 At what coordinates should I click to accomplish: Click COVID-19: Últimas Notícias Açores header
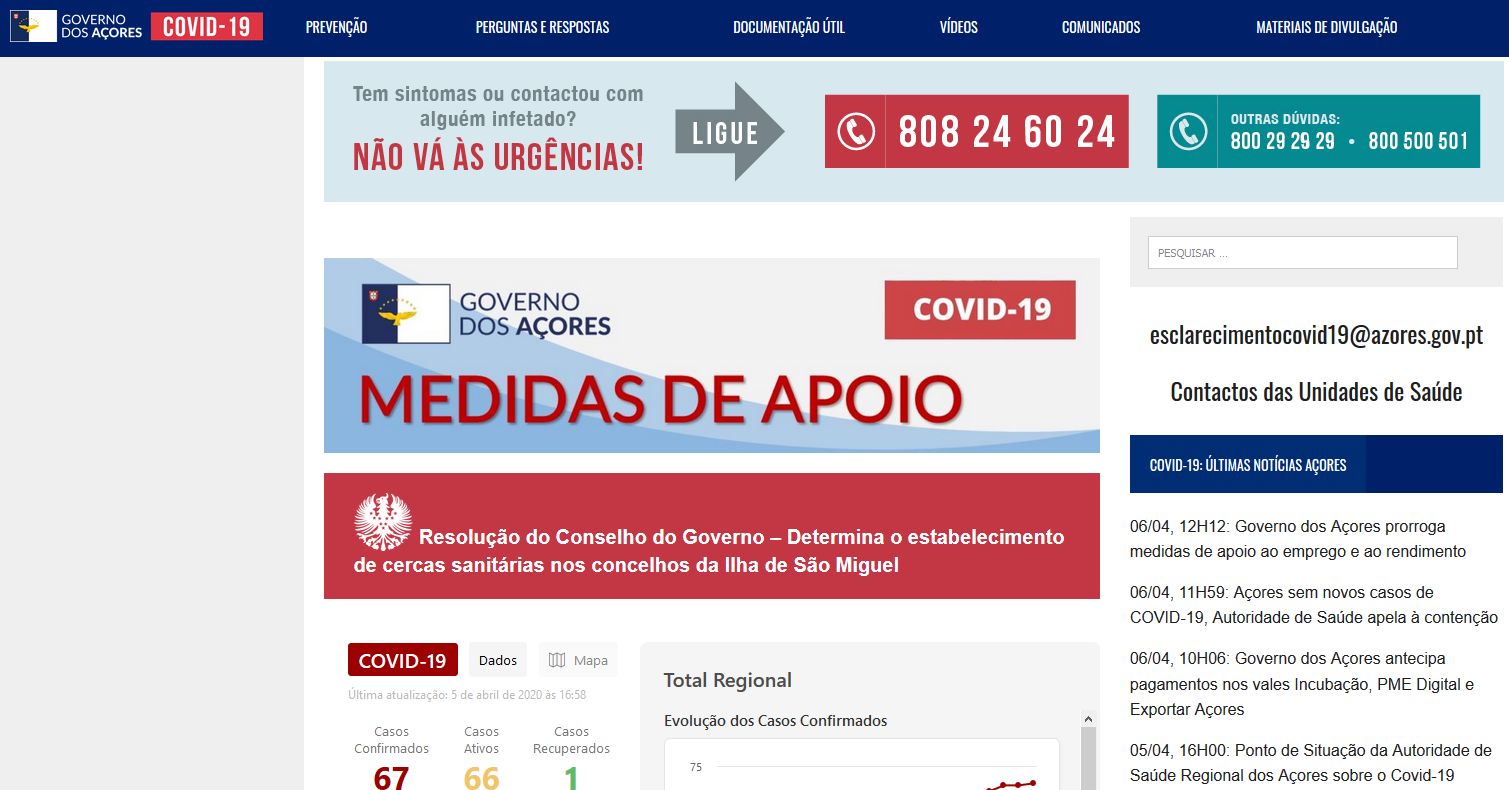[1247, 464]
